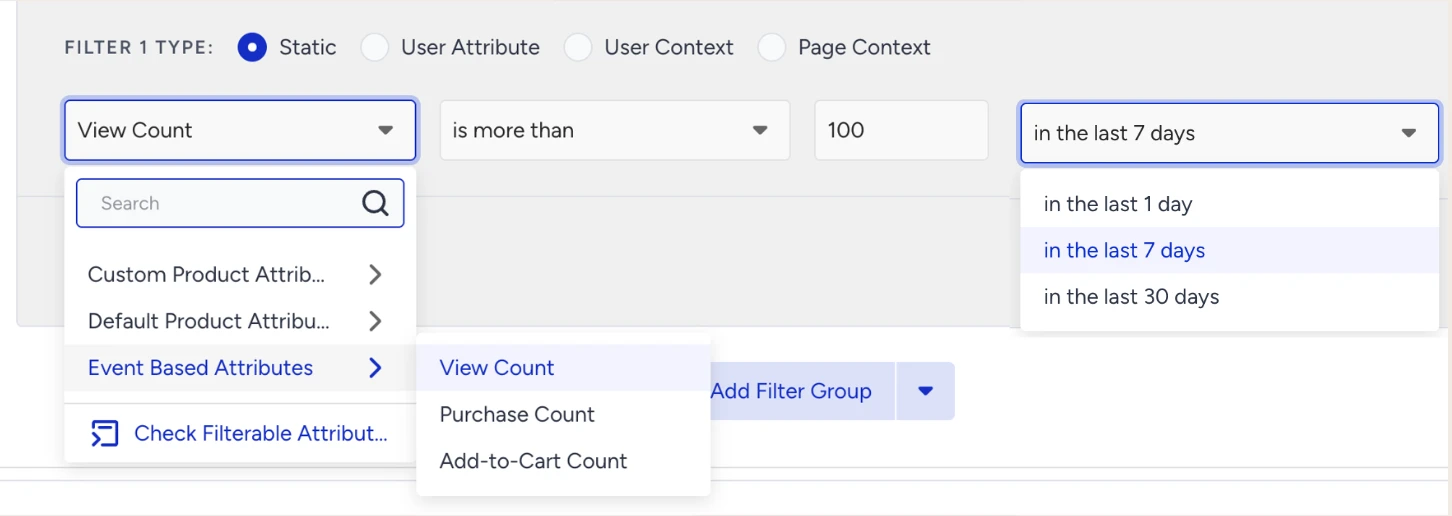Click the Event Based Attributes label
The width and height of the screenshot is (1452, 516).
click(200, 368)
